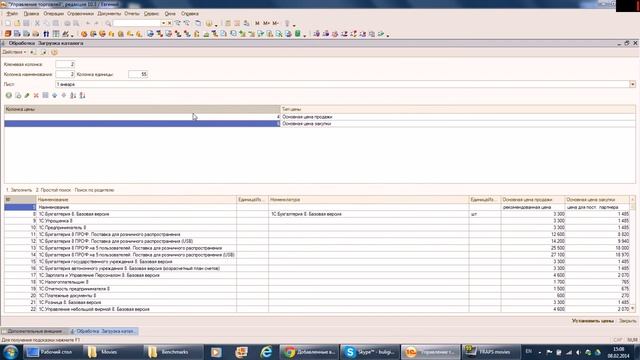Click the M- memory subtract icon

pos(276,23)
